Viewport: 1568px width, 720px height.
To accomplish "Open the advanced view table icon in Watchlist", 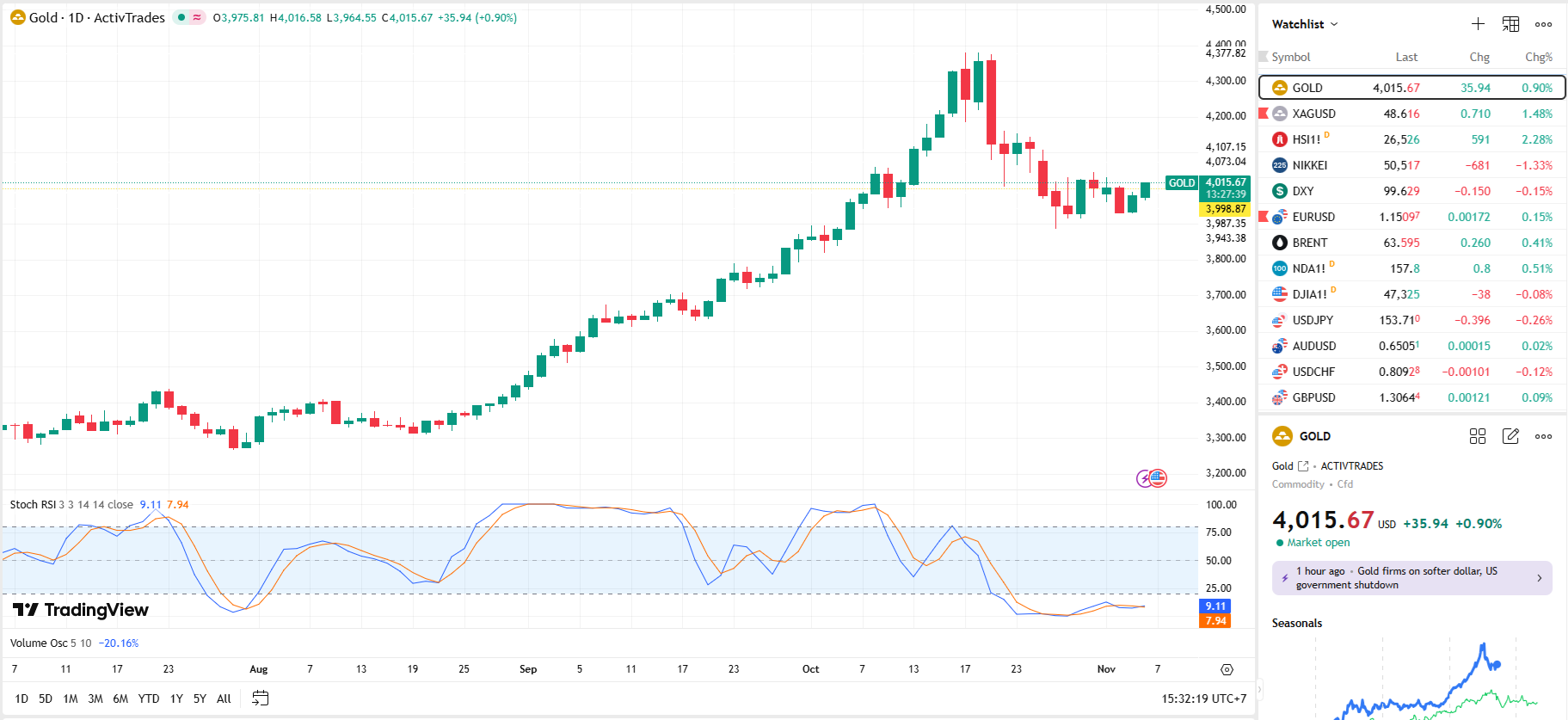I will point(1510,24).
